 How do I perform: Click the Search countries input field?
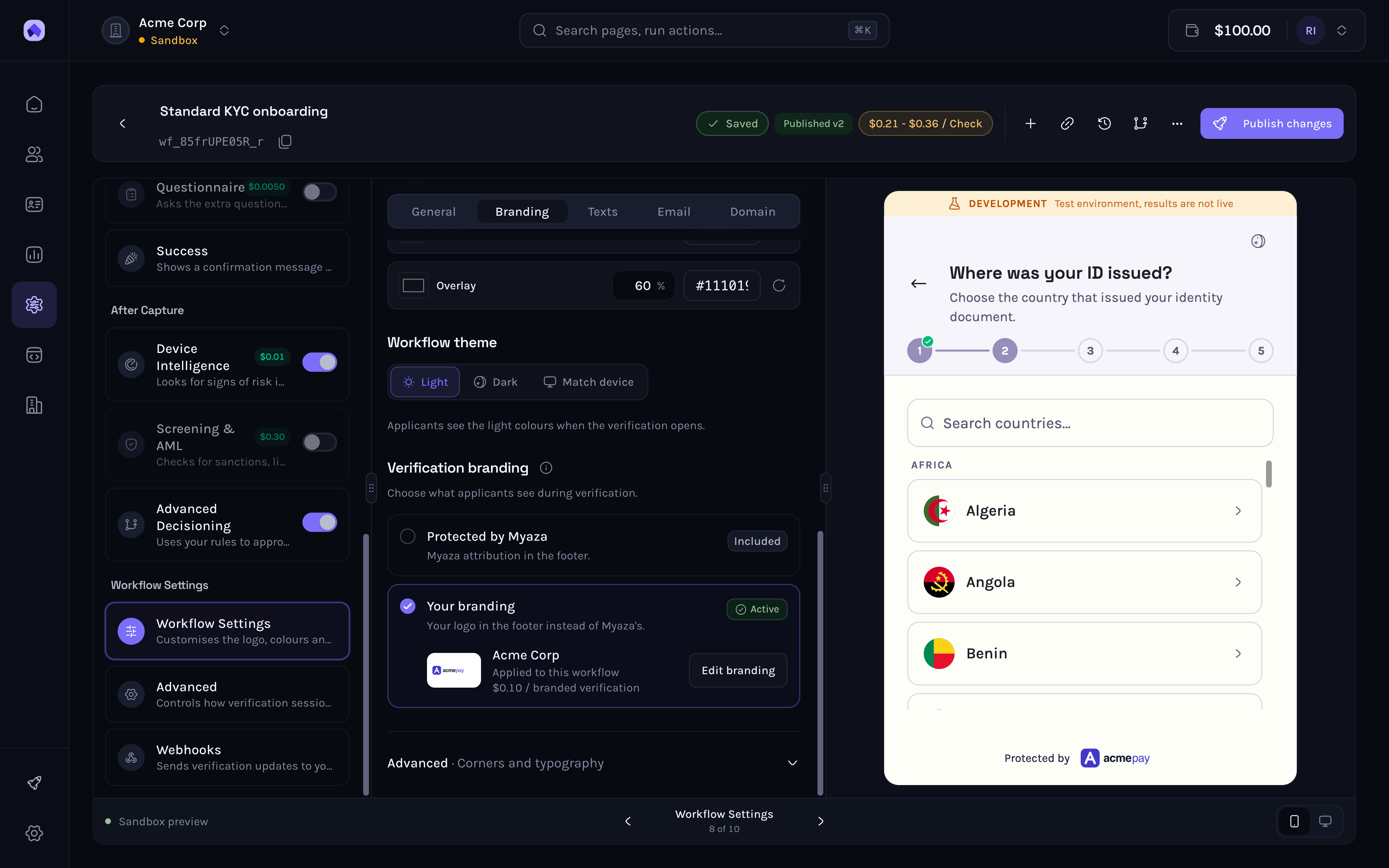point(1090,423)
